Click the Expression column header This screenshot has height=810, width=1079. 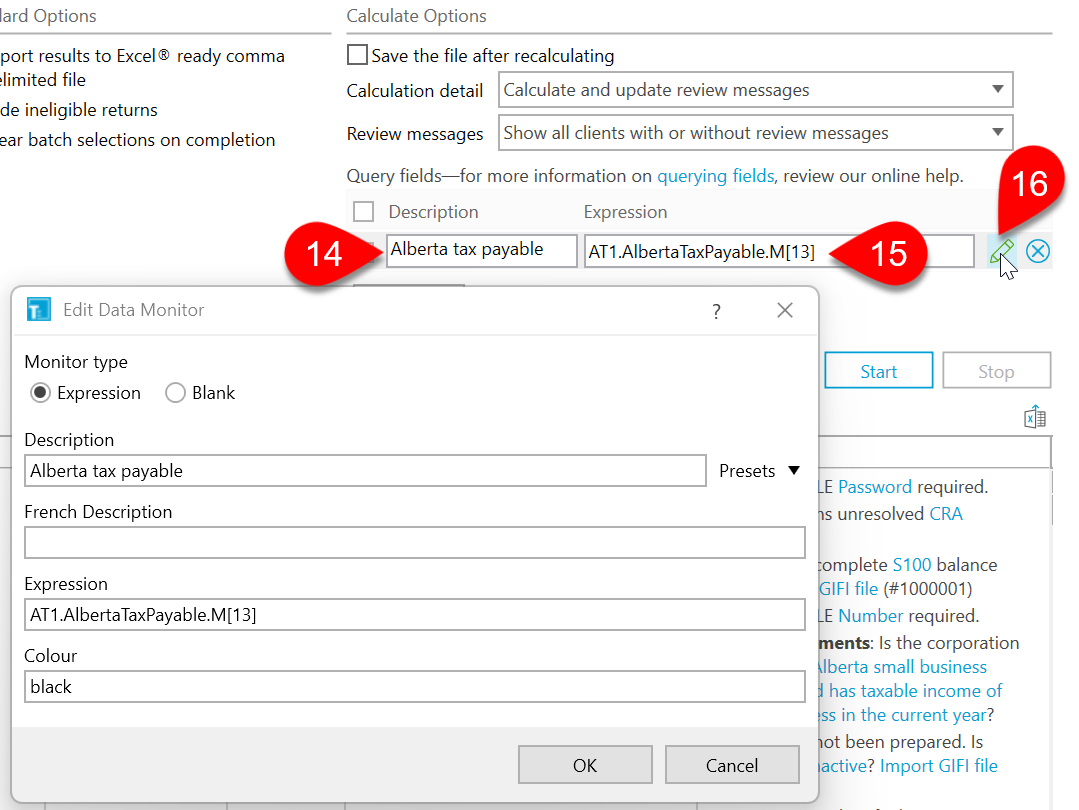coord(626,212)
